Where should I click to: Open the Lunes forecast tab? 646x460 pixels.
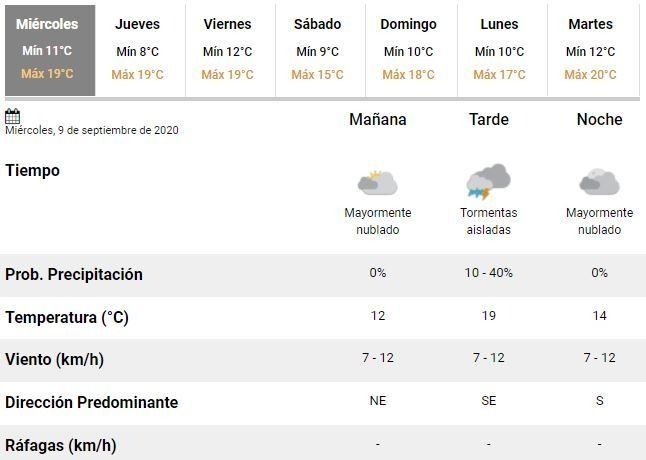[499, 50]
